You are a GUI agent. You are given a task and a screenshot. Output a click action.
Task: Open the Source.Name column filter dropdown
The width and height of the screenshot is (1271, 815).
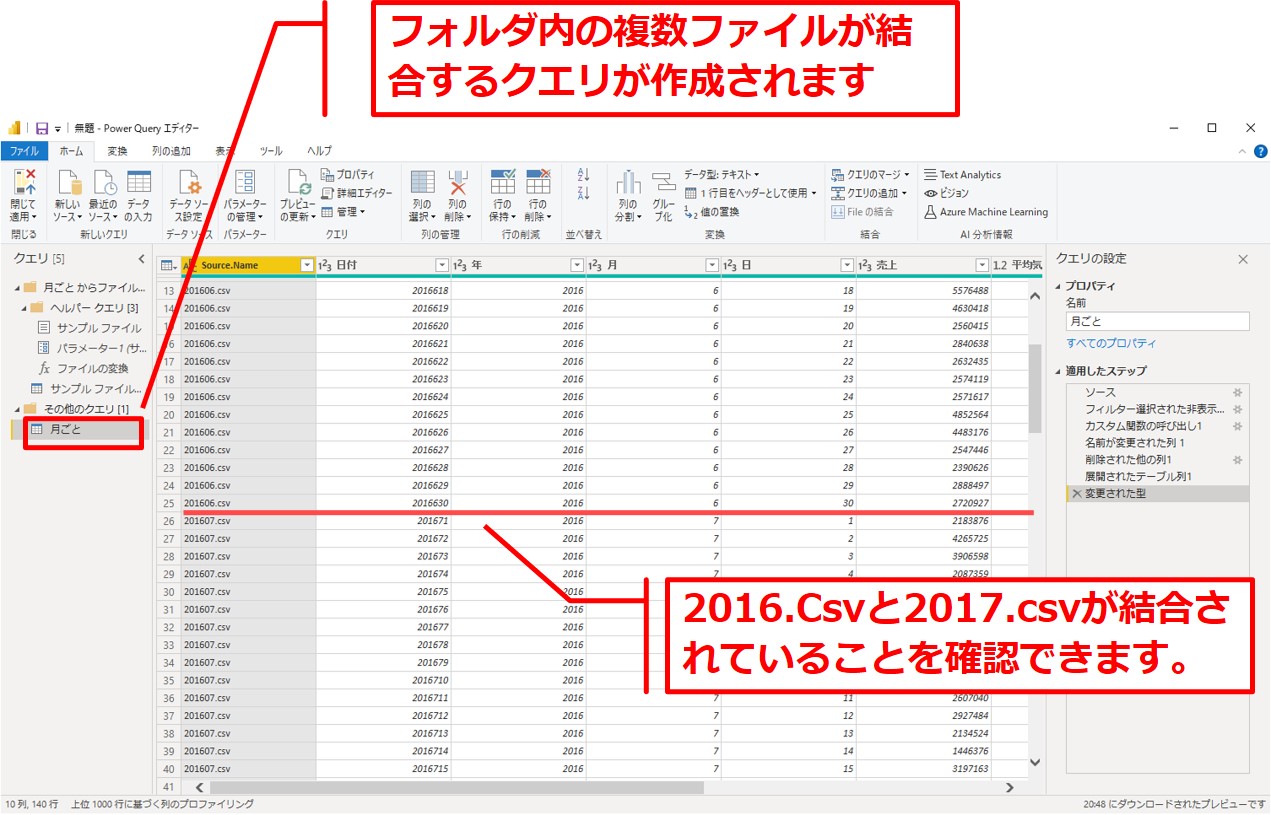coord(307,265)
